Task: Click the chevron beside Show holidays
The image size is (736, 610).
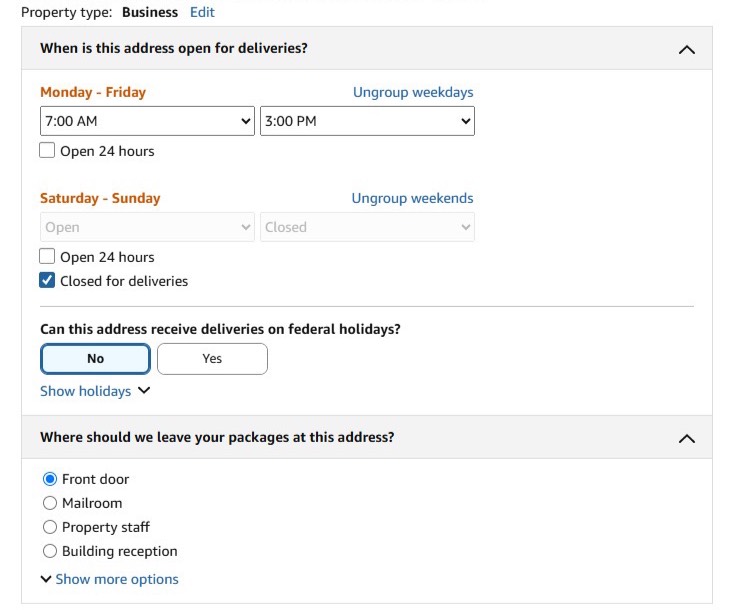Action: pos(144,391)
